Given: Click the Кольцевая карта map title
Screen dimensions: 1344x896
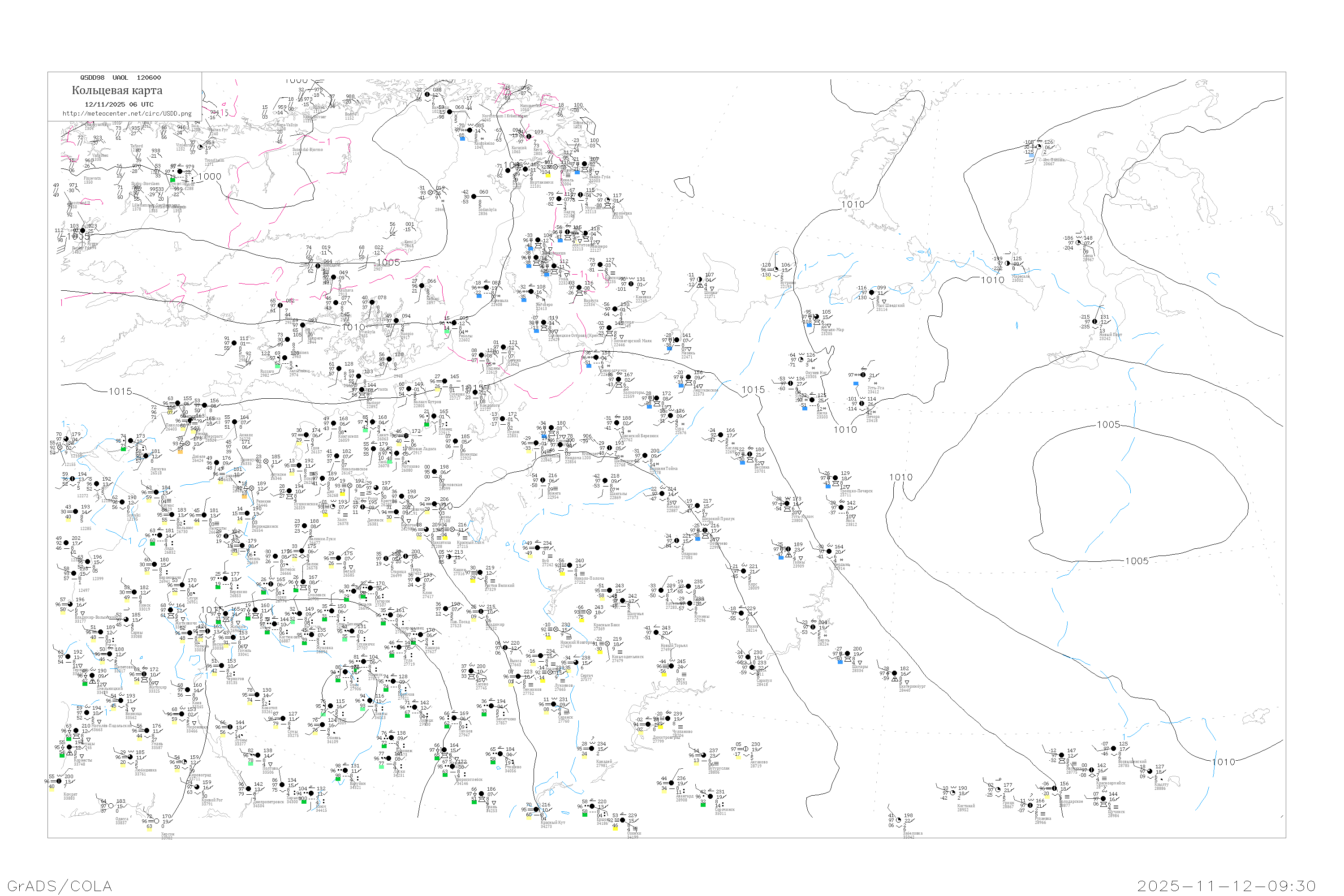Looking at the screenshot, I should tap(117, 90).
